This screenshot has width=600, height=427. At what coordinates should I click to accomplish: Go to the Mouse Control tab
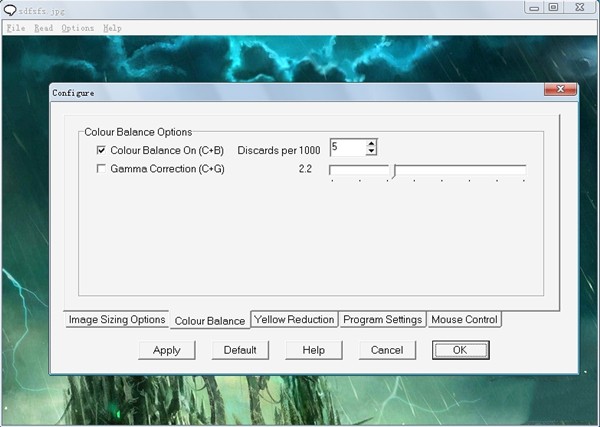tap(464, 320)
